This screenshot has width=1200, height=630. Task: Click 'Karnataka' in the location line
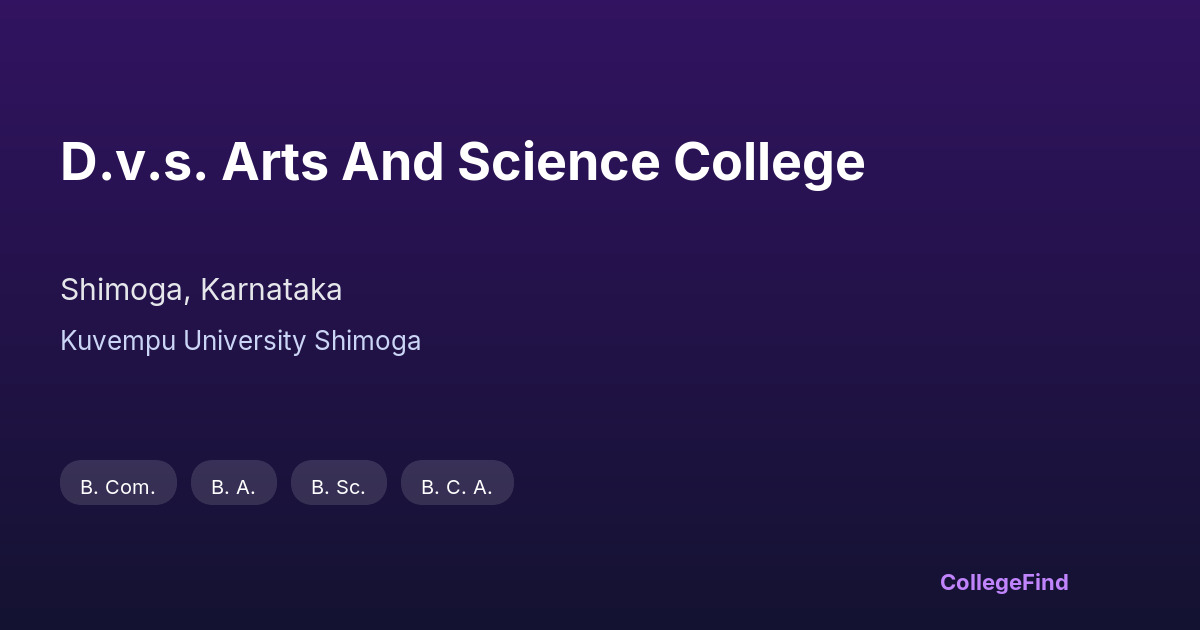[271, 290]
